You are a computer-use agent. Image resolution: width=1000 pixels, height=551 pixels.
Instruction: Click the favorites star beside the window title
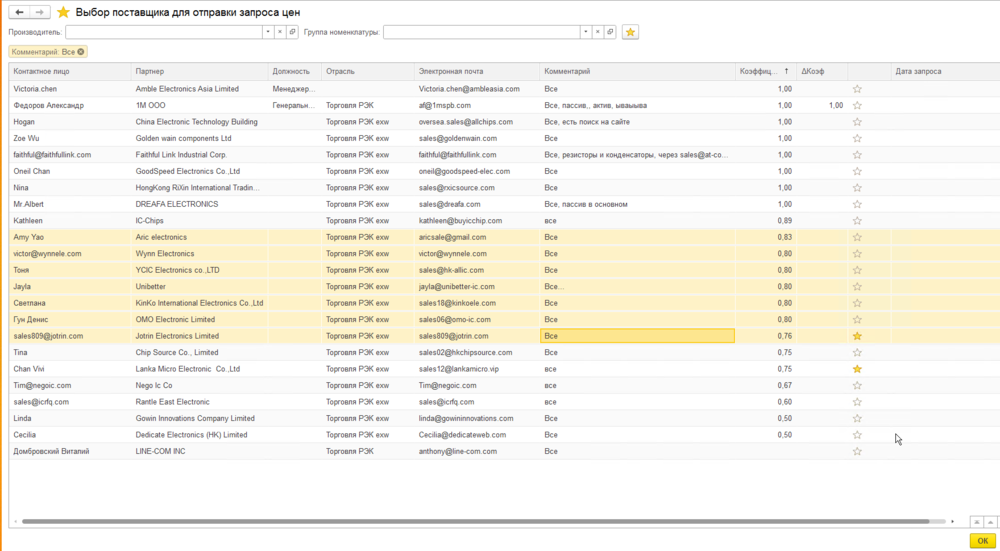63,12
